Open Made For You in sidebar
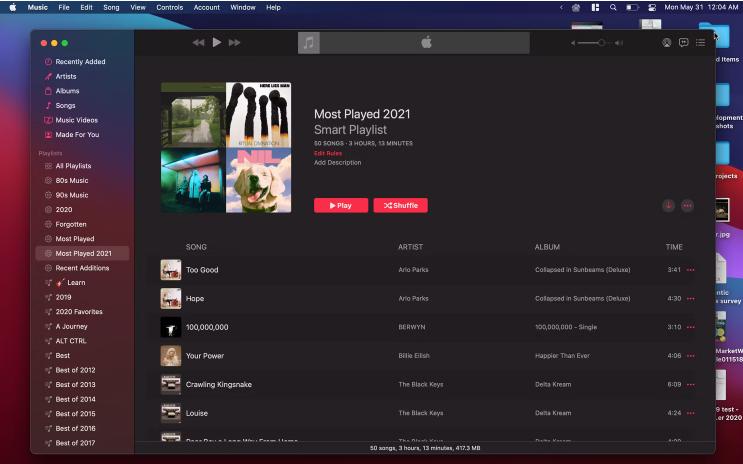 click(x=77, y=135)
